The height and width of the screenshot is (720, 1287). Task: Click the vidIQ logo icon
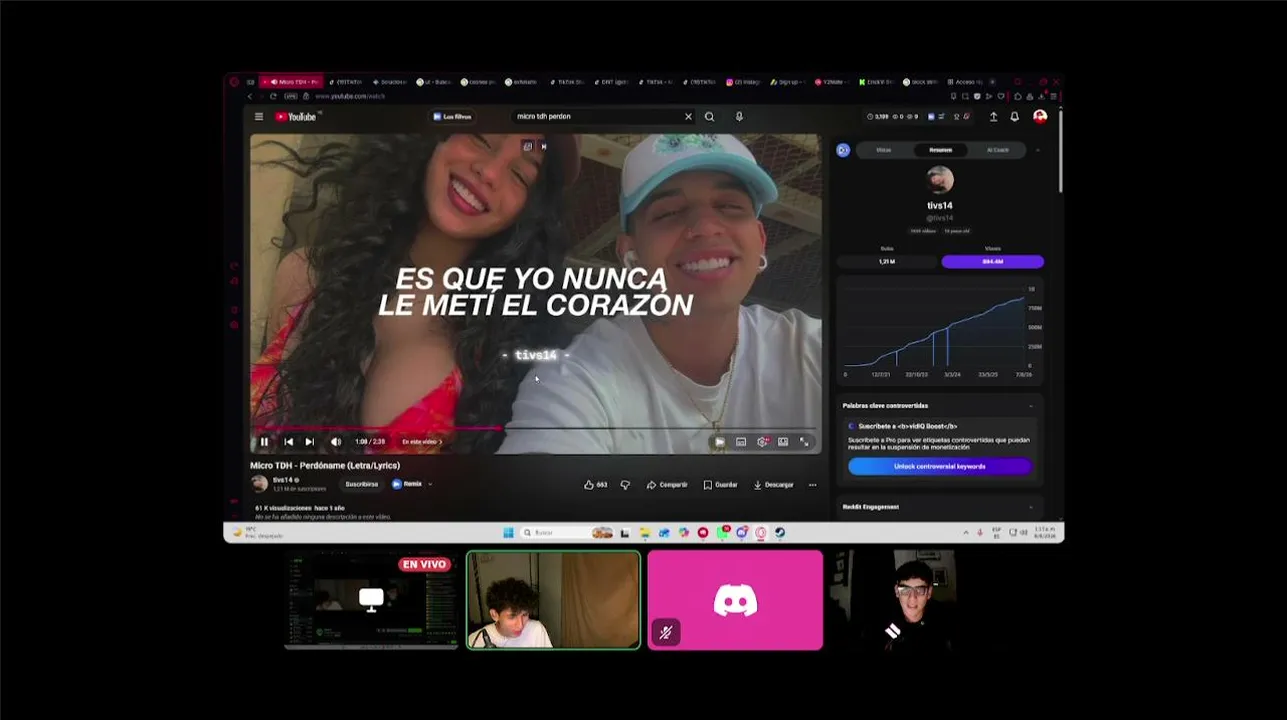(843, 150)
